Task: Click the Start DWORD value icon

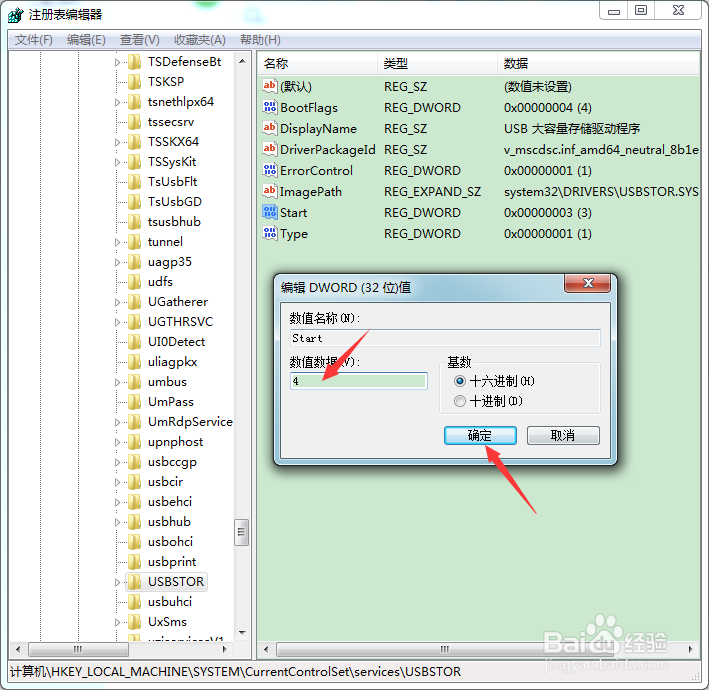Action: pos(269,212)
